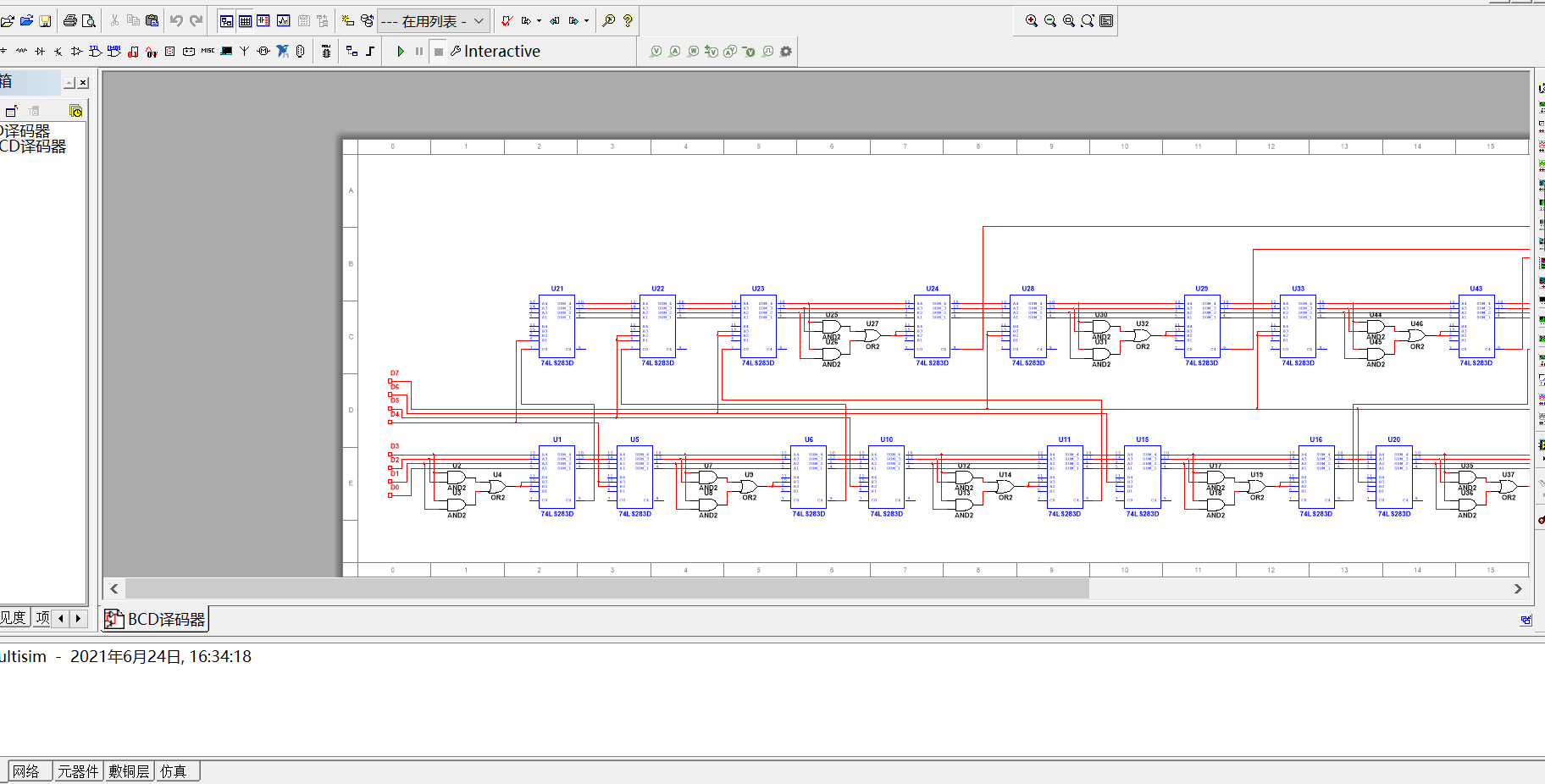
Task: Zoom in on the schematic
Action: coord(1031,20)
